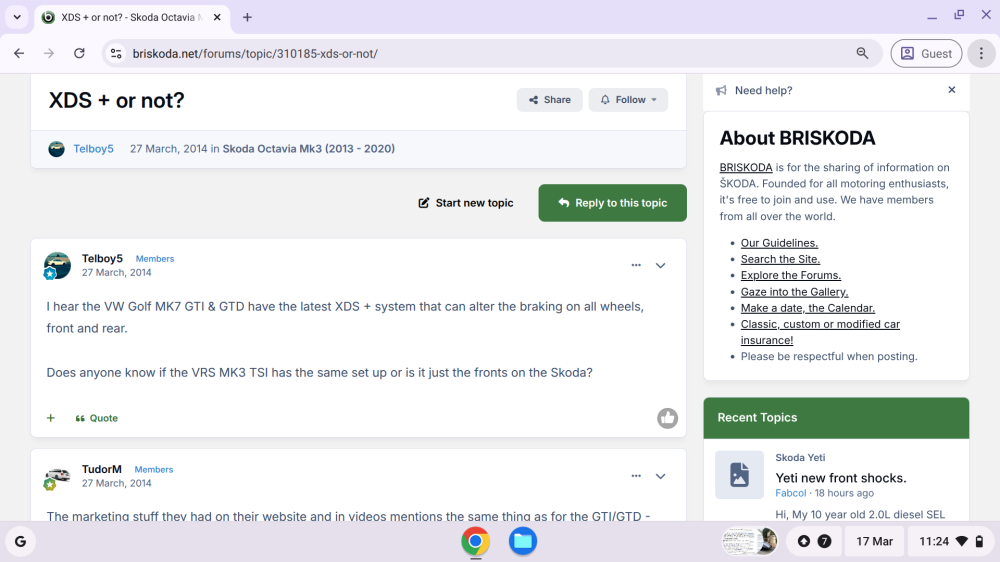Close the 'XDS + or not?' tab
The width and height of the screenshot is (1000, 562).
coord(217,17)
